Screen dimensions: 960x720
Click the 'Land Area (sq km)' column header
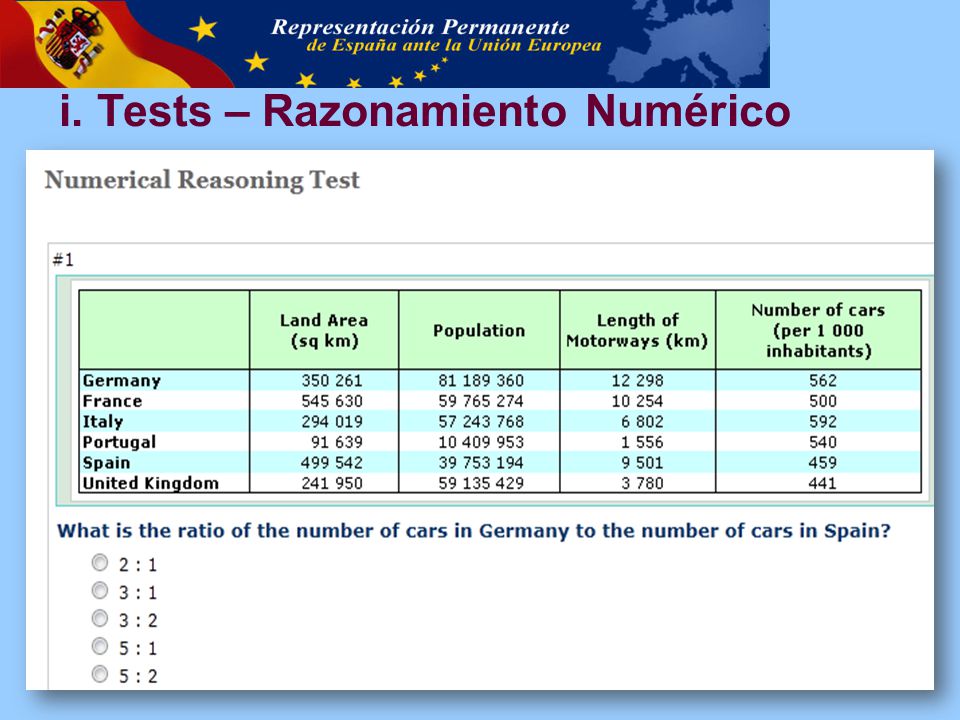click(324, 330)
